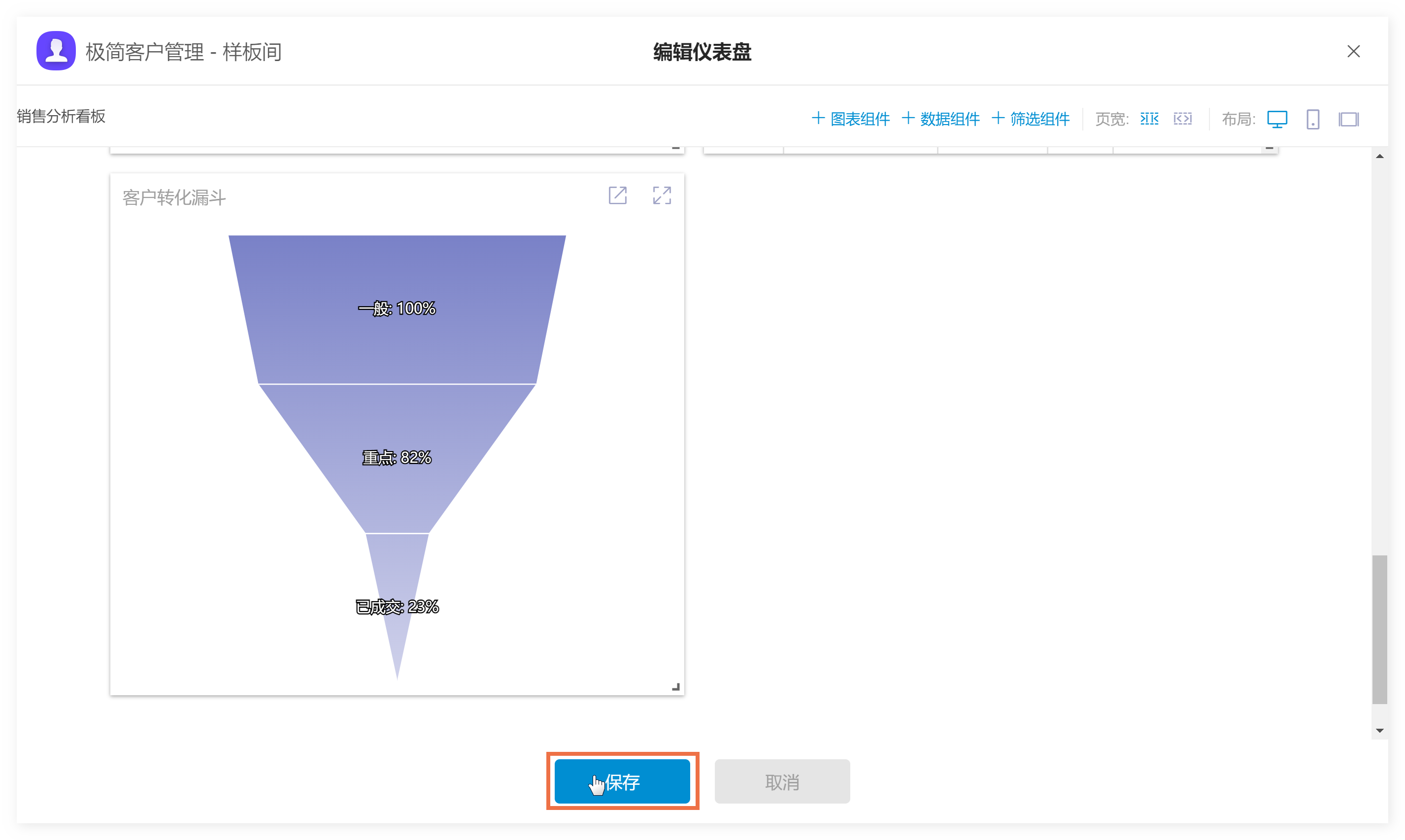Click the scrollbar up arrow
The image size is (1405, 840).
click(1379, 156)
